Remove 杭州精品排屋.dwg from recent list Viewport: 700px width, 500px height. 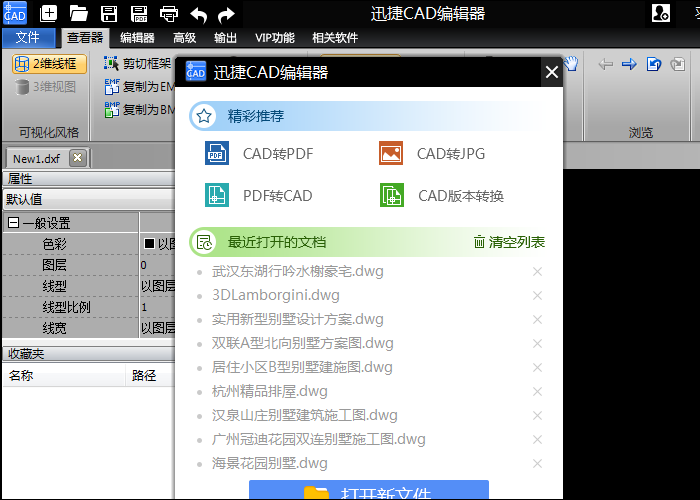538,392
